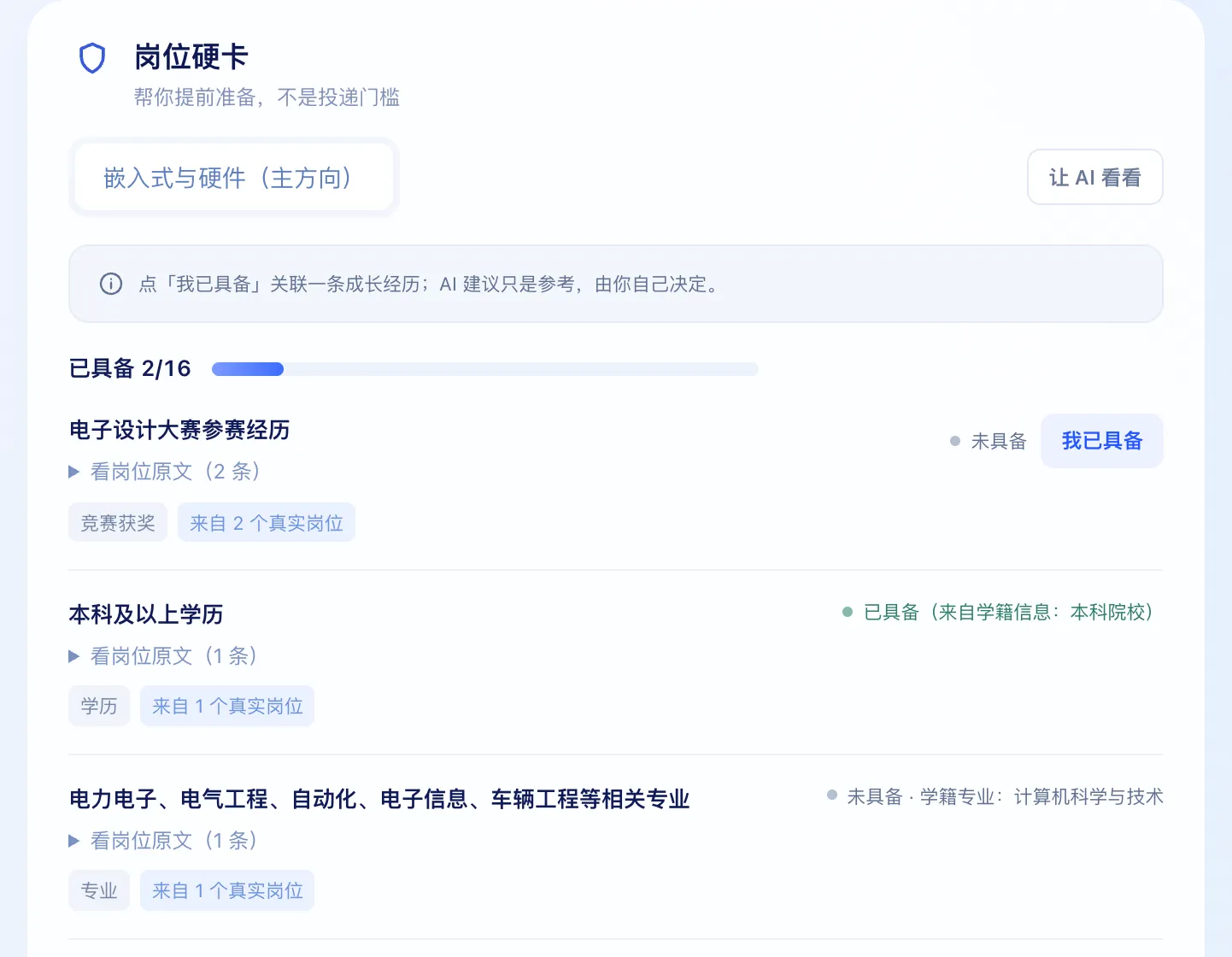Click the 电子设计大赛参赛经历 title

(x=179, y=430)
